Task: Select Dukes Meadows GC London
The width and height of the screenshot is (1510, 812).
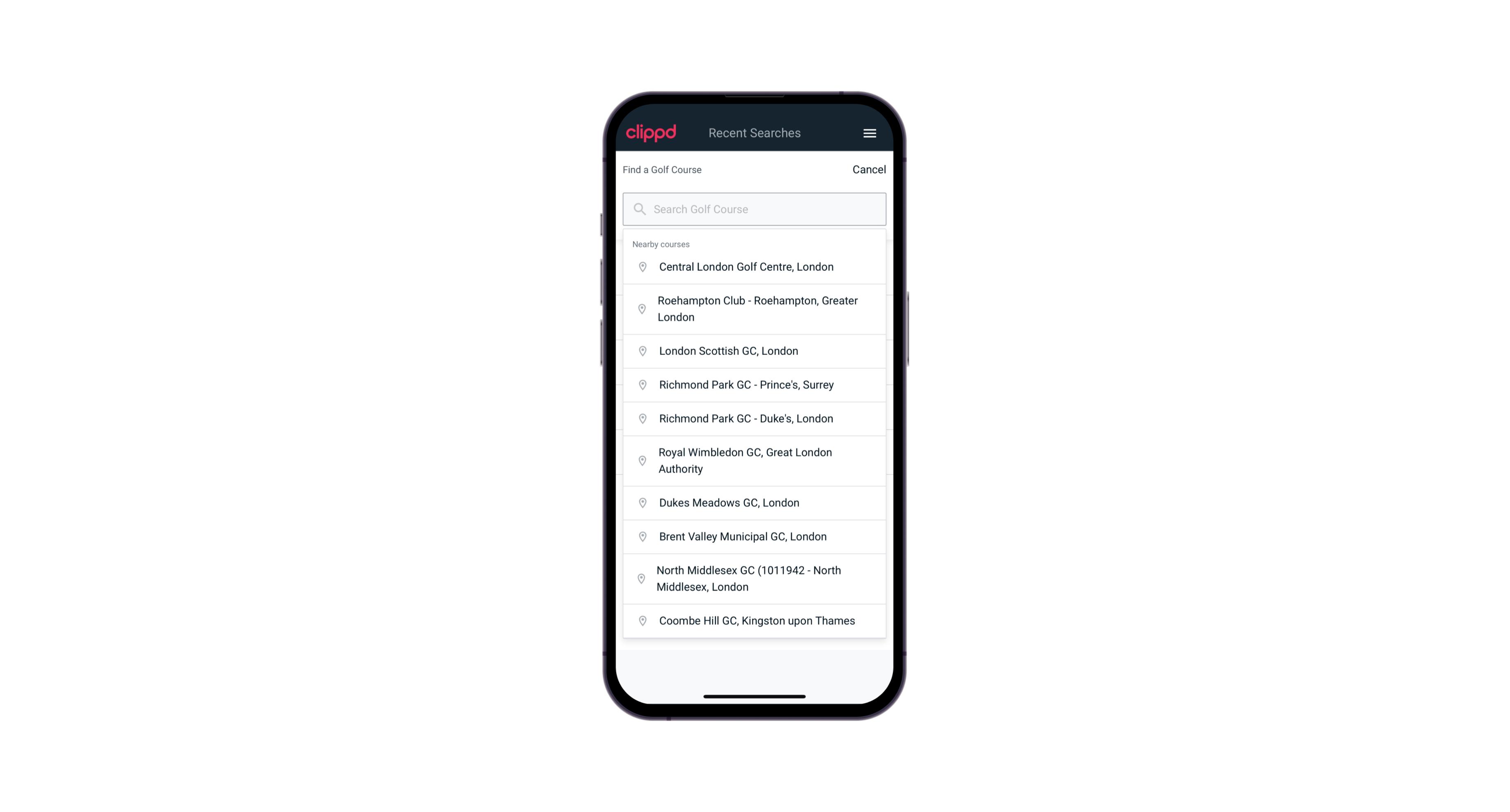Action: coord(754,502)
